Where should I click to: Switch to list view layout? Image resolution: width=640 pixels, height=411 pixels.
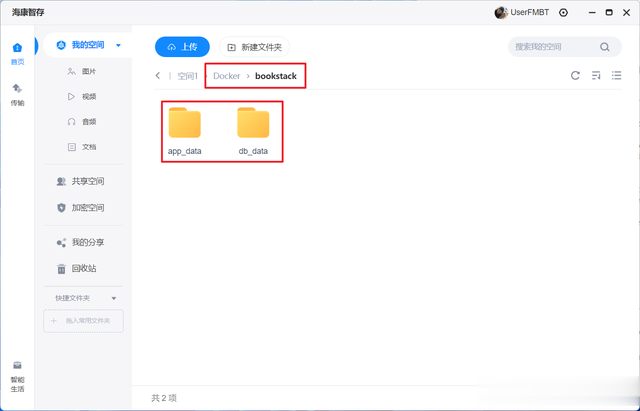coord(616,76)
